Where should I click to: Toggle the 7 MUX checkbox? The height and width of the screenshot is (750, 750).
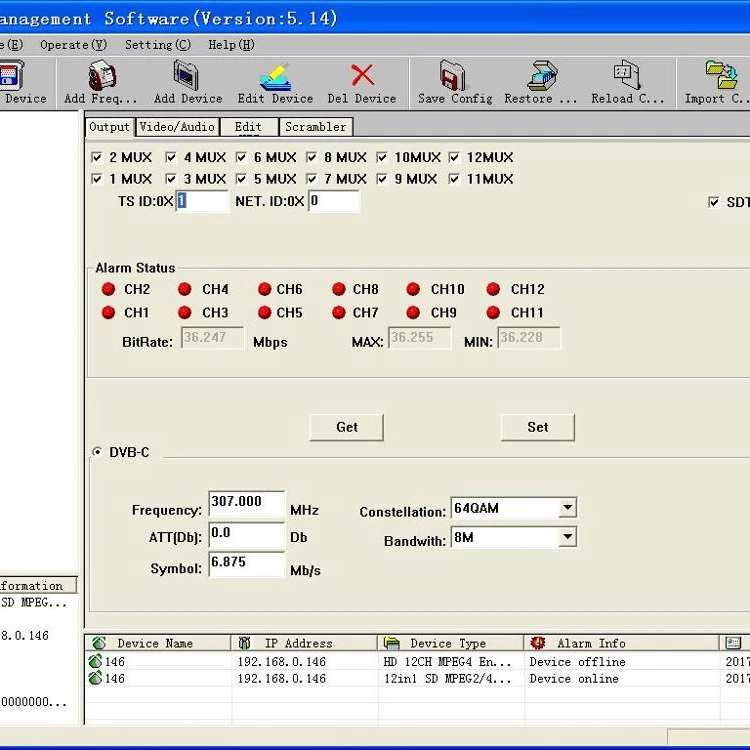pos(312,179)
